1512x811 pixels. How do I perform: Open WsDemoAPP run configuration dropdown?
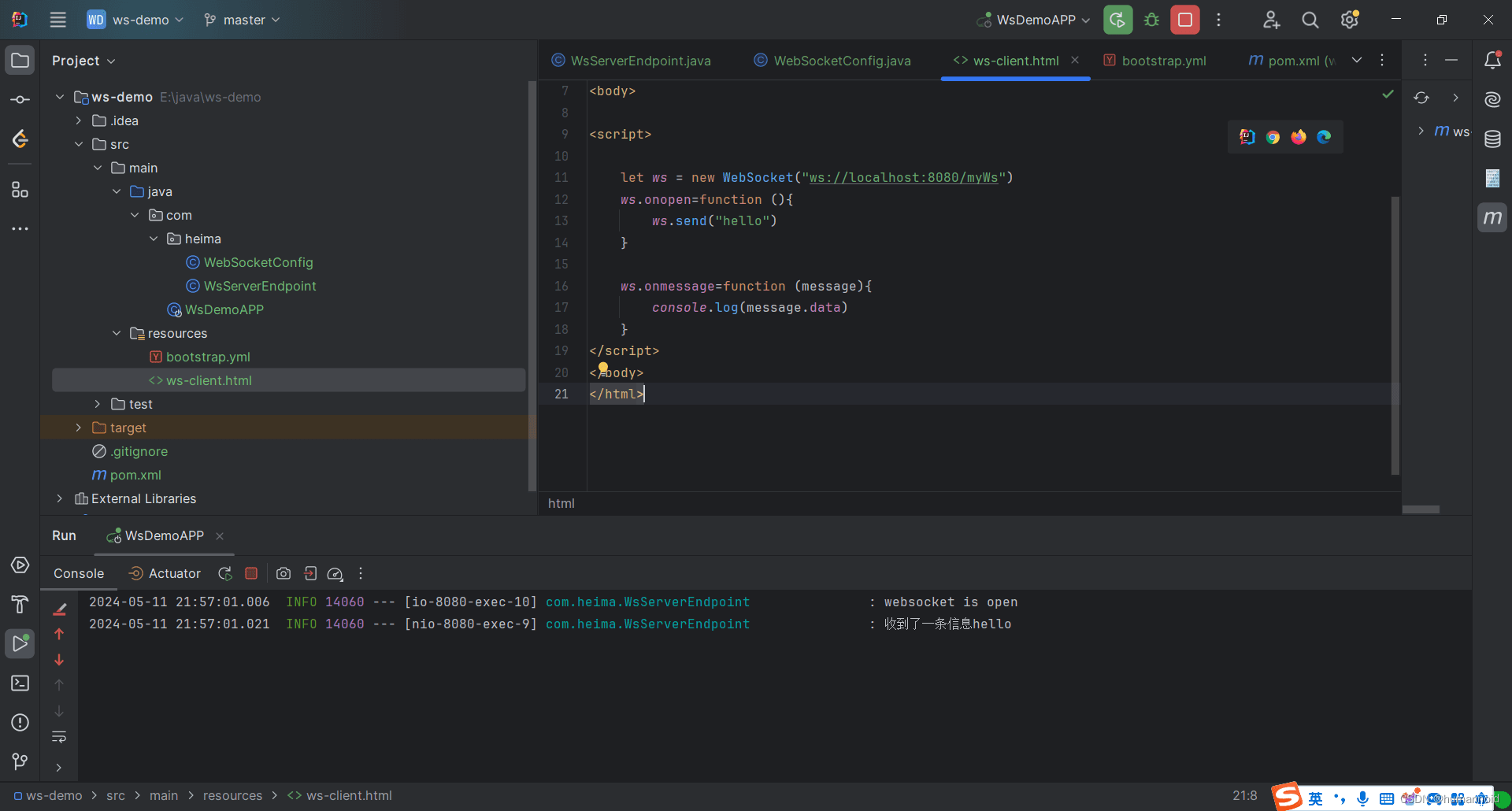[1033, 20]
